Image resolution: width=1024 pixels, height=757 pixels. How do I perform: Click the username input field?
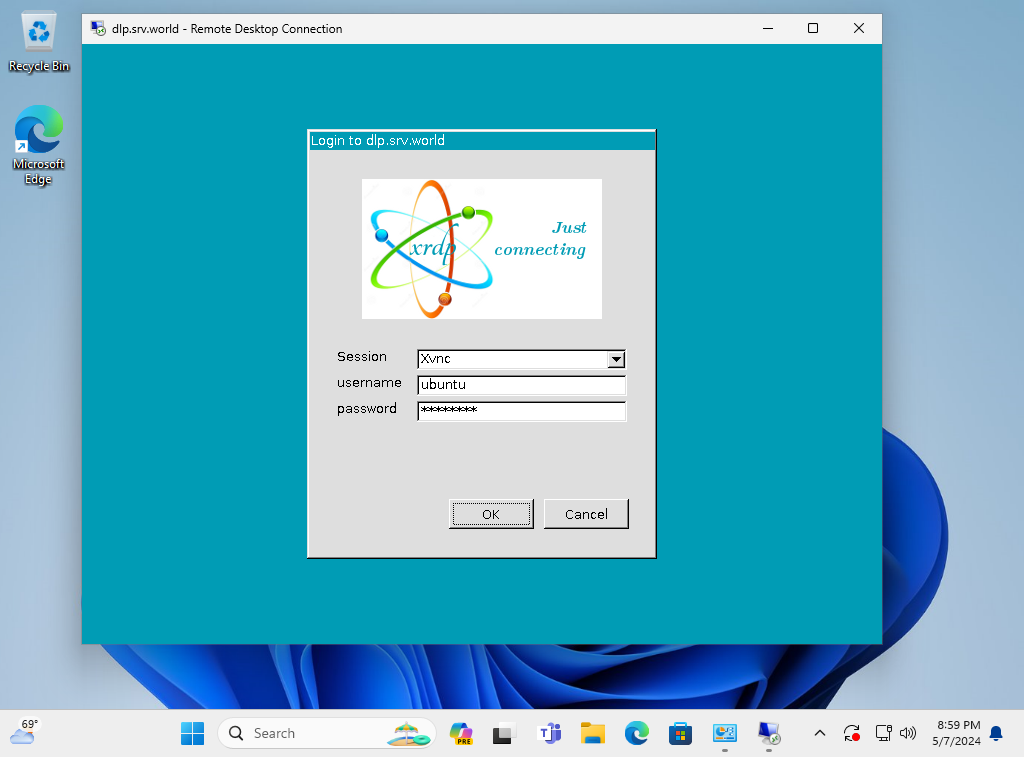(521, 385)
